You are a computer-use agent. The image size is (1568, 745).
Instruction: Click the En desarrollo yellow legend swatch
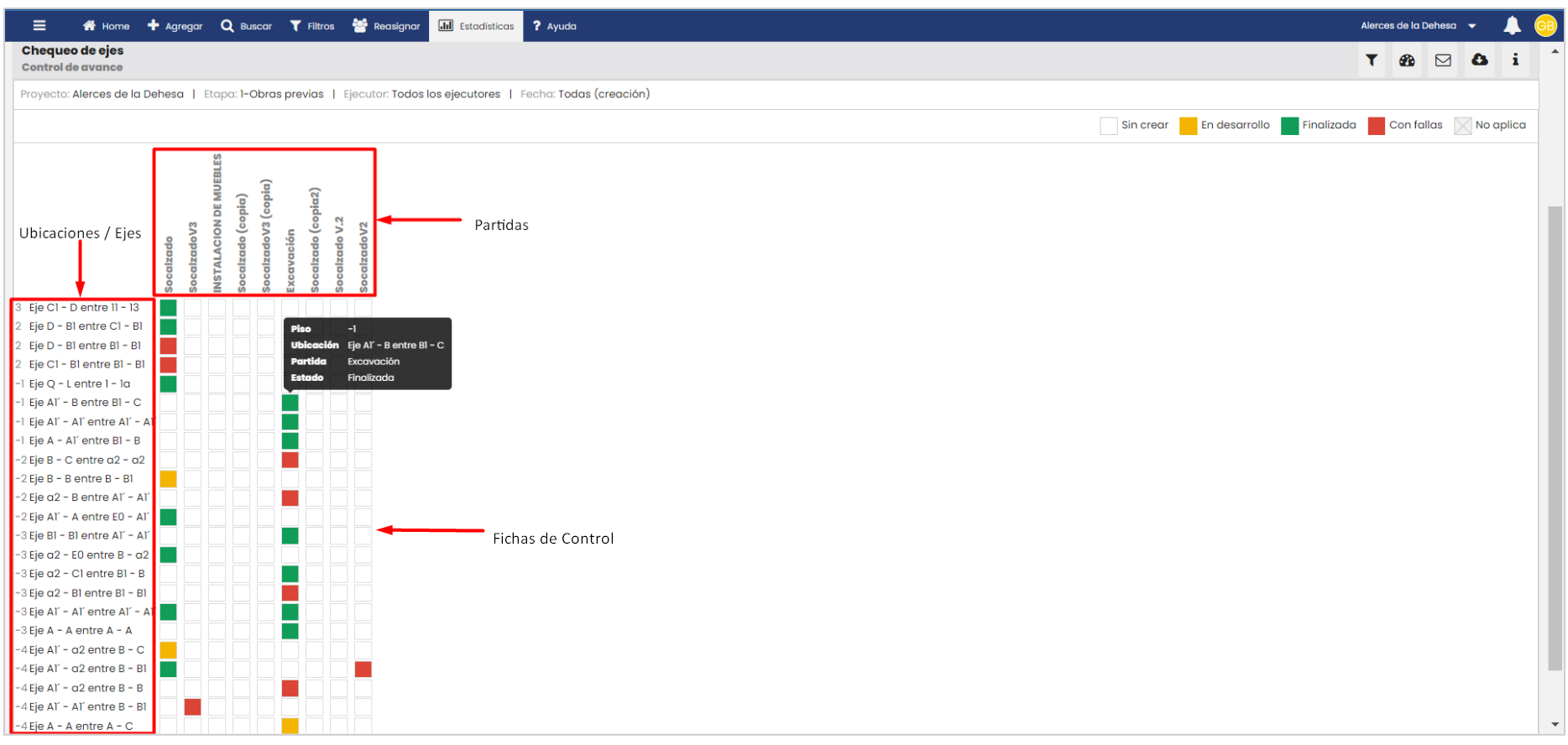(x=1188, y=126)
